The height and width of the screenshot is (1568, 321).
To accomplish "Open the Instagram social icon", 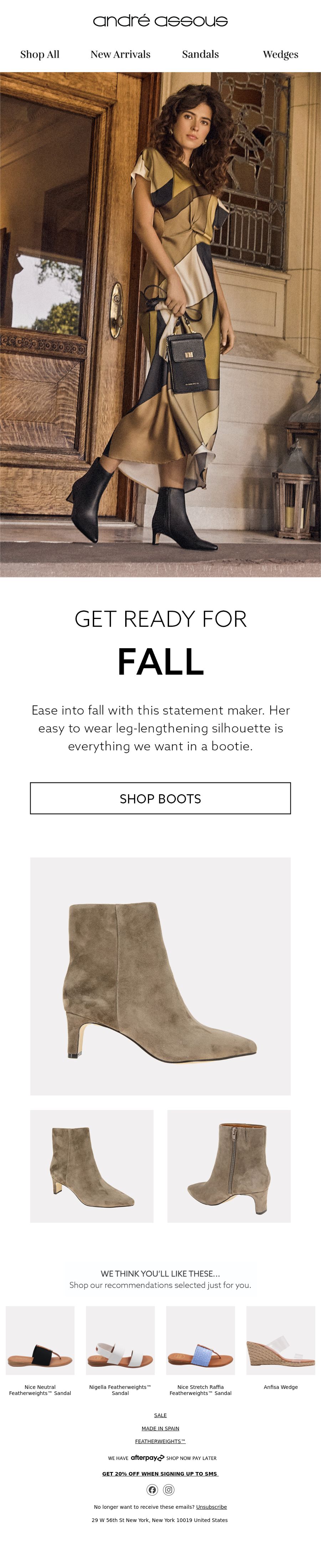I will [168, 1490].
